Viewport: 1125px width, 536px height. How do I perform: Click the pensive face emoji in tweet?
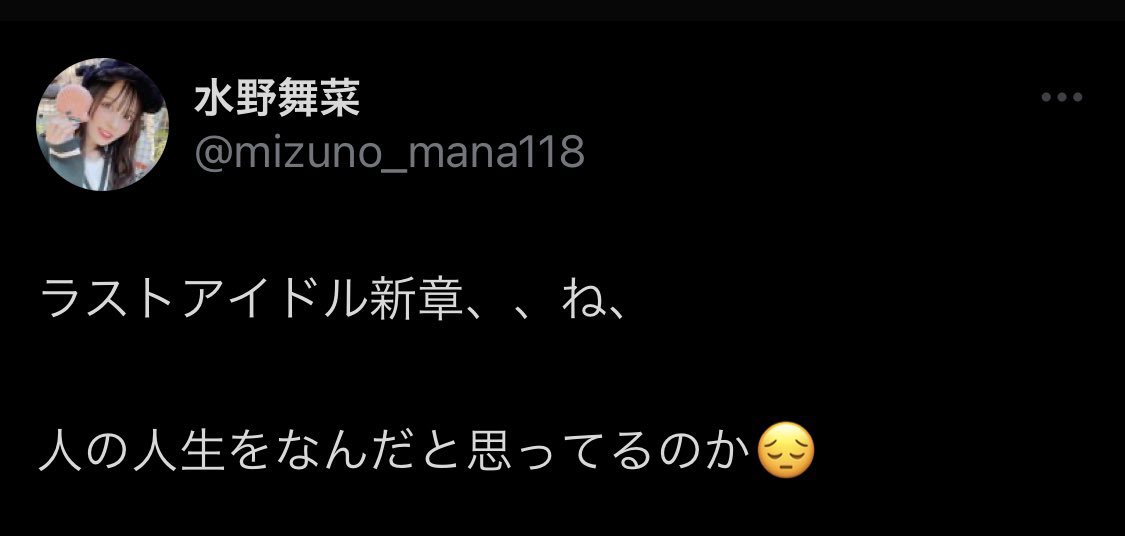click(786, 451)
